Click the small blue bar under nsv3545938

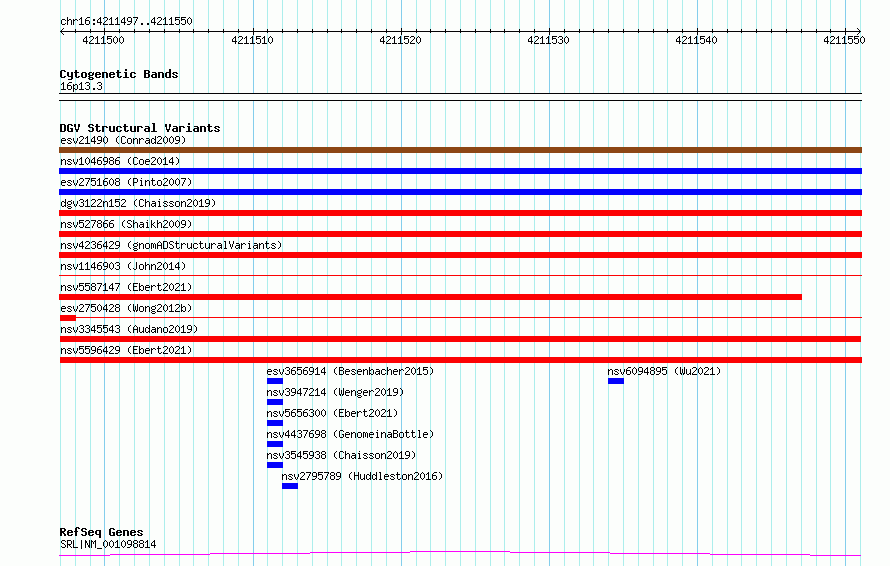[275, 465]
